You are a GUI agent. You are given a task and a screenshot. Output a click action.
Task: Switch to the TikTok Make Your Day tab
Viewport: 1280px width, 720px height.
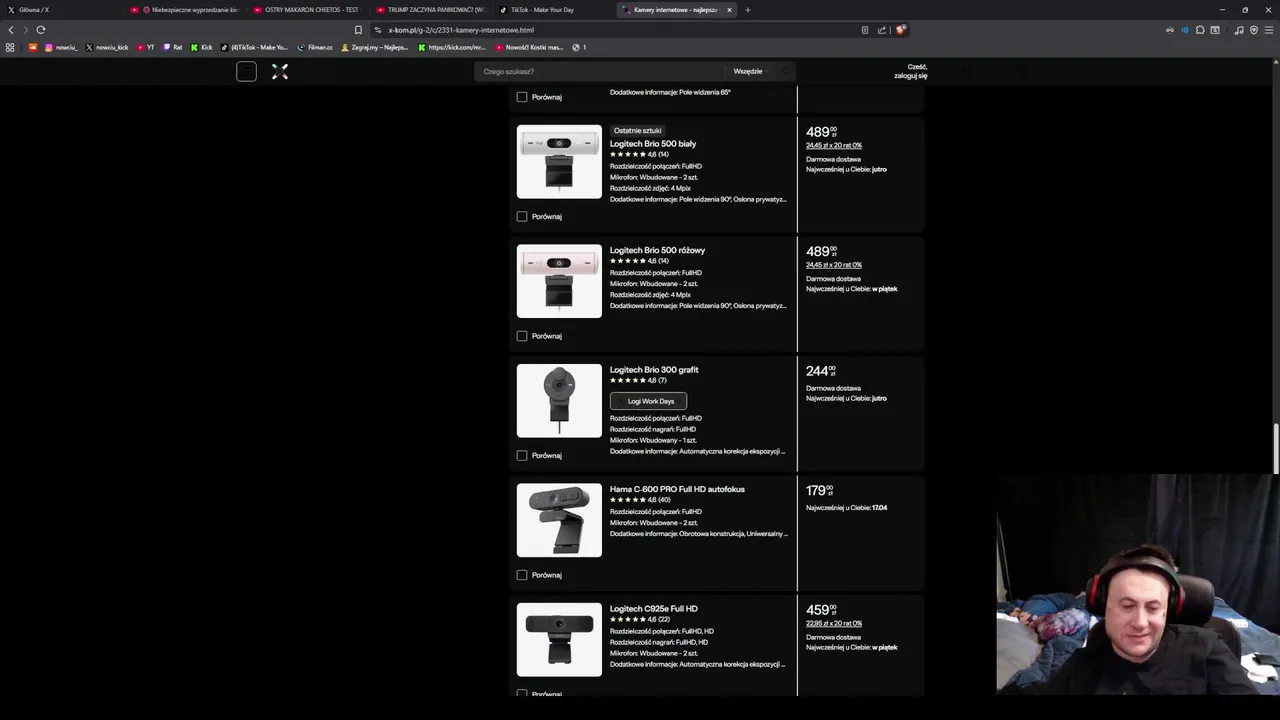[x=554, y=10]
